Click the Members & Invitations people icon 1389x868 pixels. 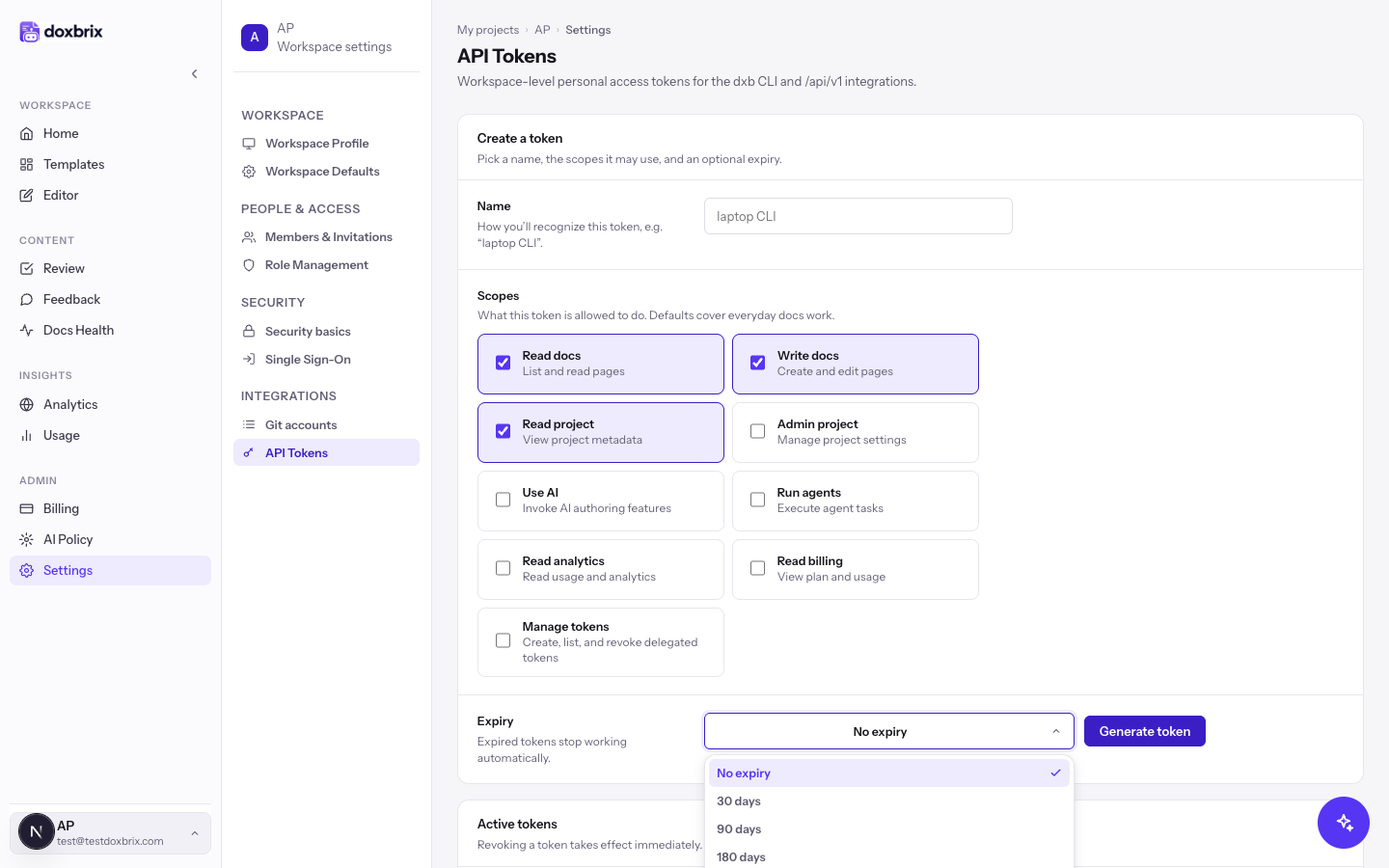click(x=249, y=236)
